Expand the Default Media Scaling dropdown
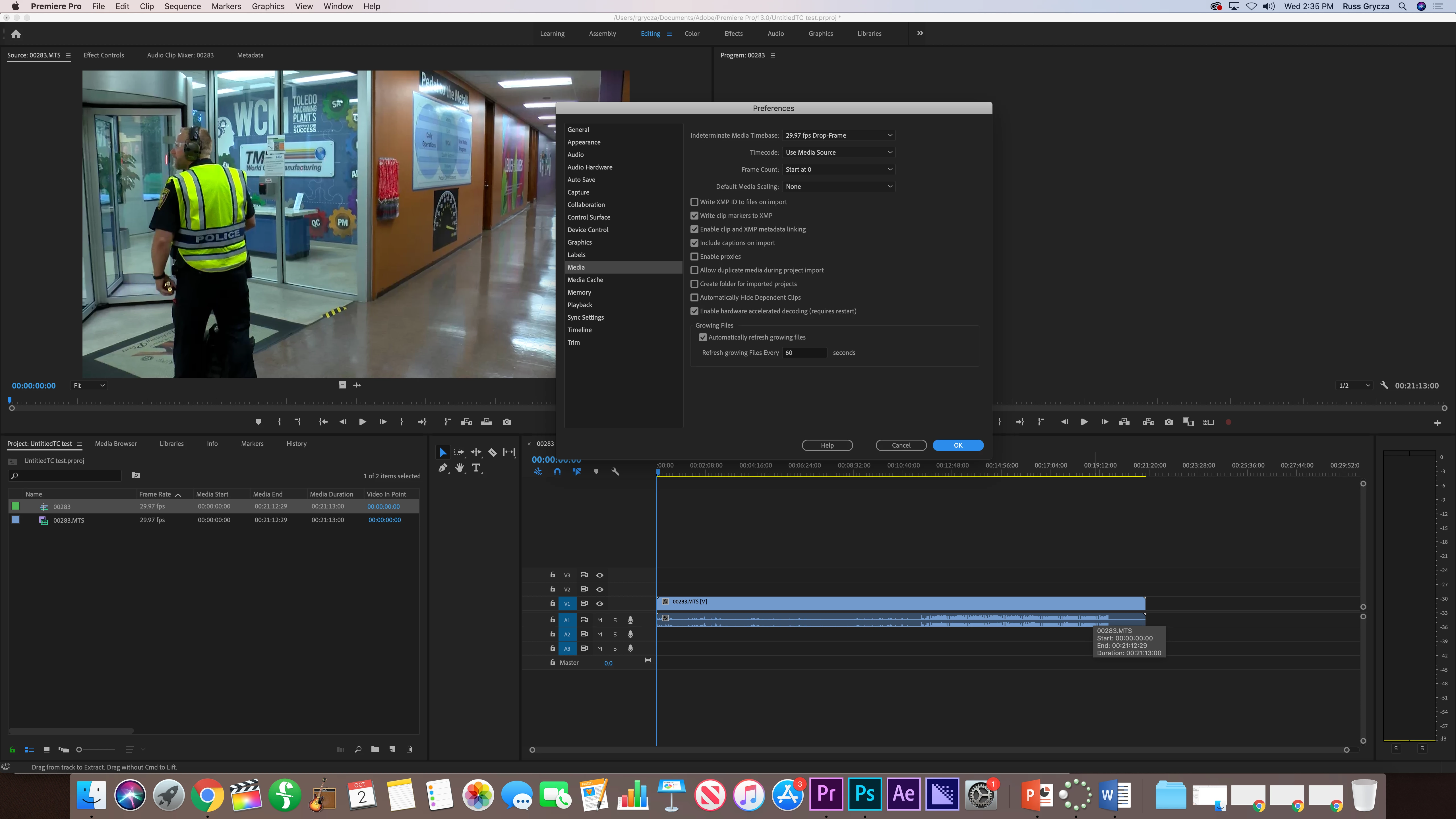 tap(839, 187)
